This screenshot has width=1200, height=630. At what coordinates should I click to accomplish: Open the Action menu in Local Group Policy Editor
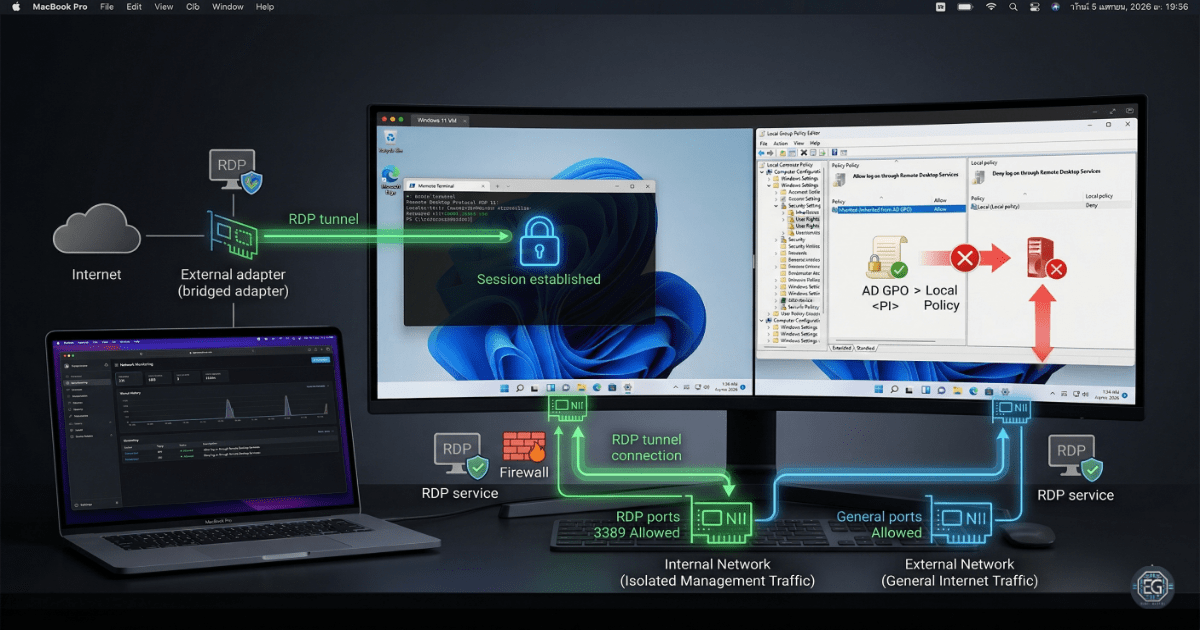(x=780, y=143)
